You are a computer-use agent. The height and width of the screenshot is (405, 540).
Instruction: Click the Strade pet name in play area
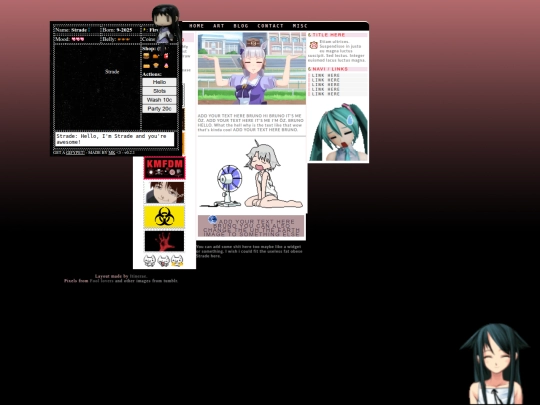(112, 72)
